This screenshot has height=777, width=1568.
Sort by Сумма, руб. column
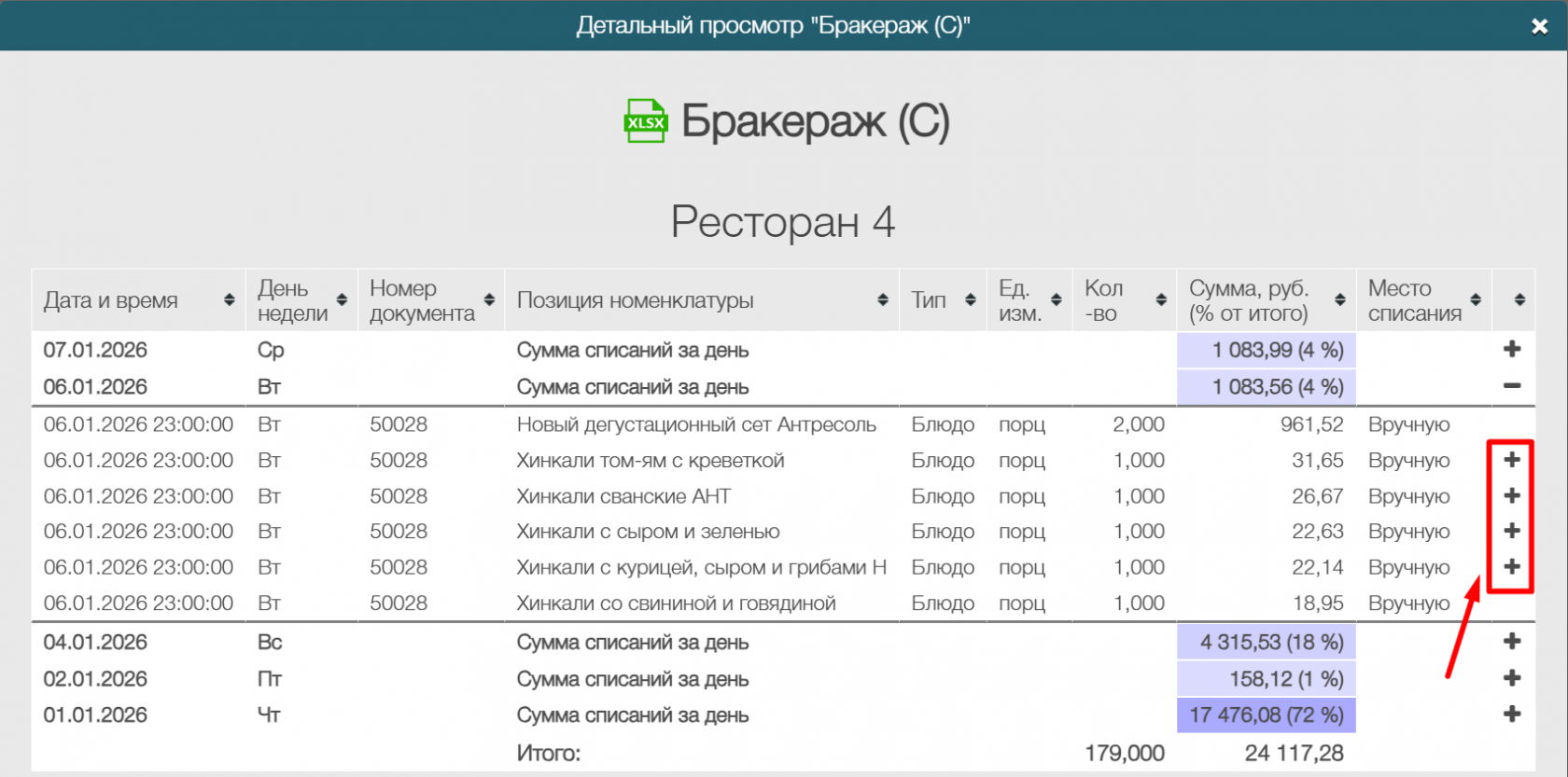pyautogui.click(x=1340, y=300)
